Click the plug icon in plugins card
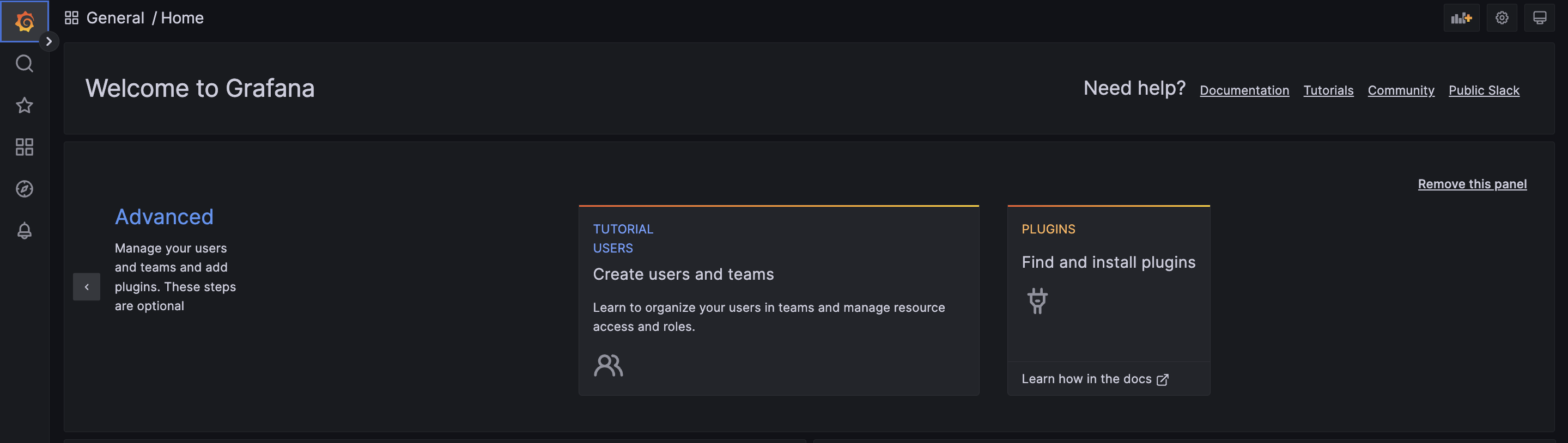This screenshot has height=443, width=1568. pos(1037,301)
